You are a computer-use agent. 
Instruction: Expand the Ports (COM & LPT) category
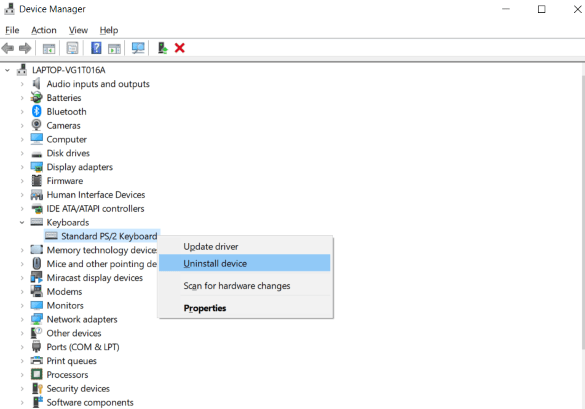(22, 347)
